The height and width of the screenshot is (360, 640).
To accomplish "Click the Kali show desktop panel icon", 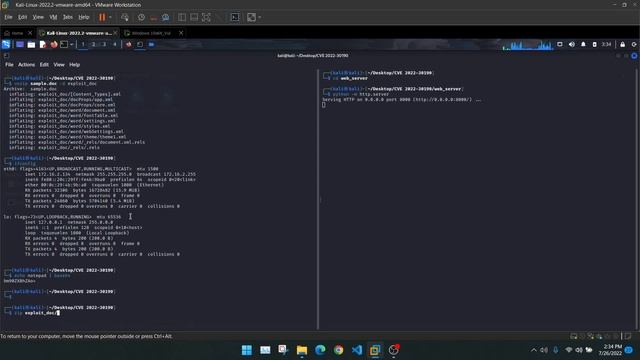I will pyautogui.click(x=20, y=44).
